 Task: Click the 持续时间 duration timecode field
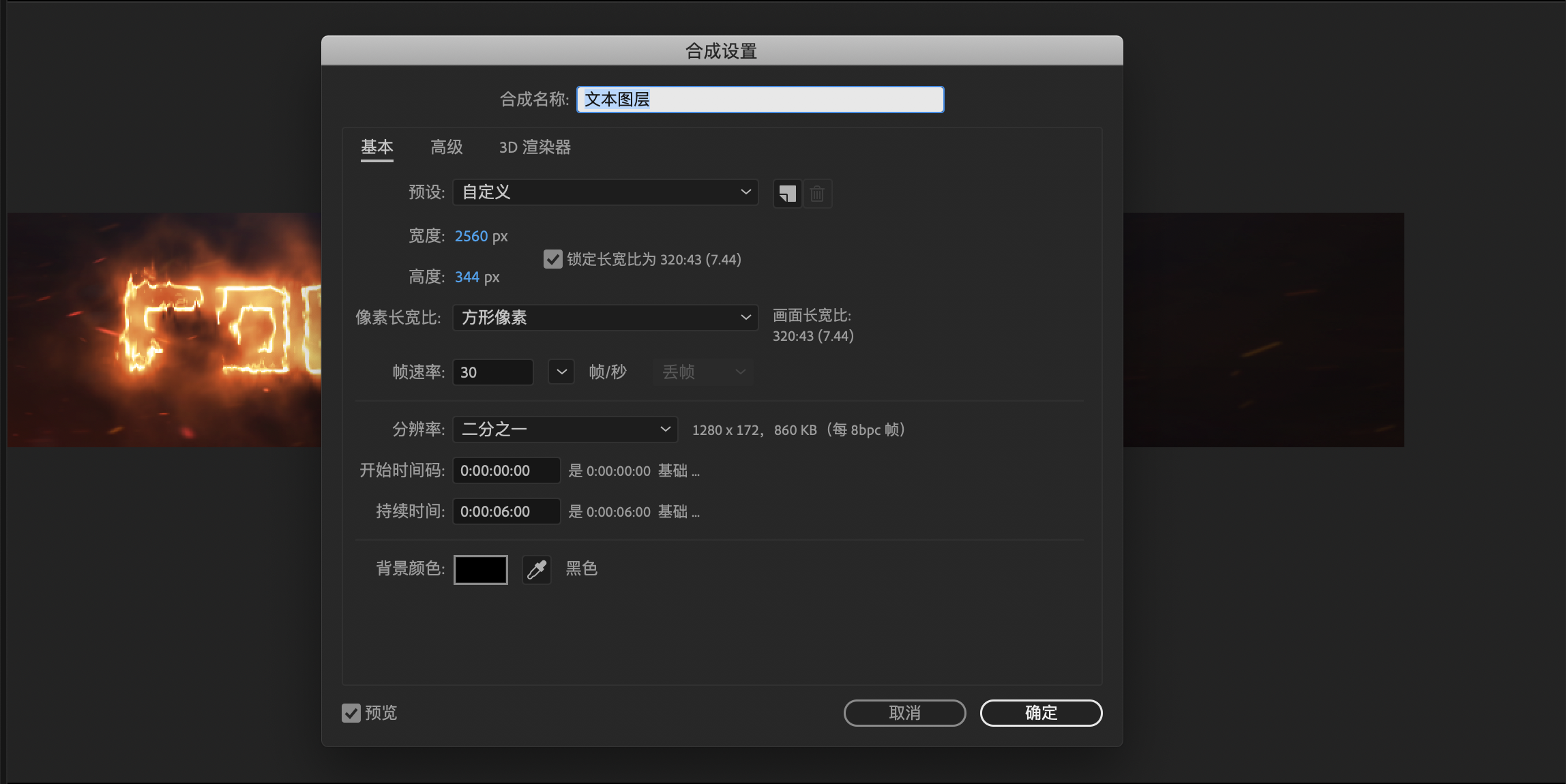pos(506,511)
